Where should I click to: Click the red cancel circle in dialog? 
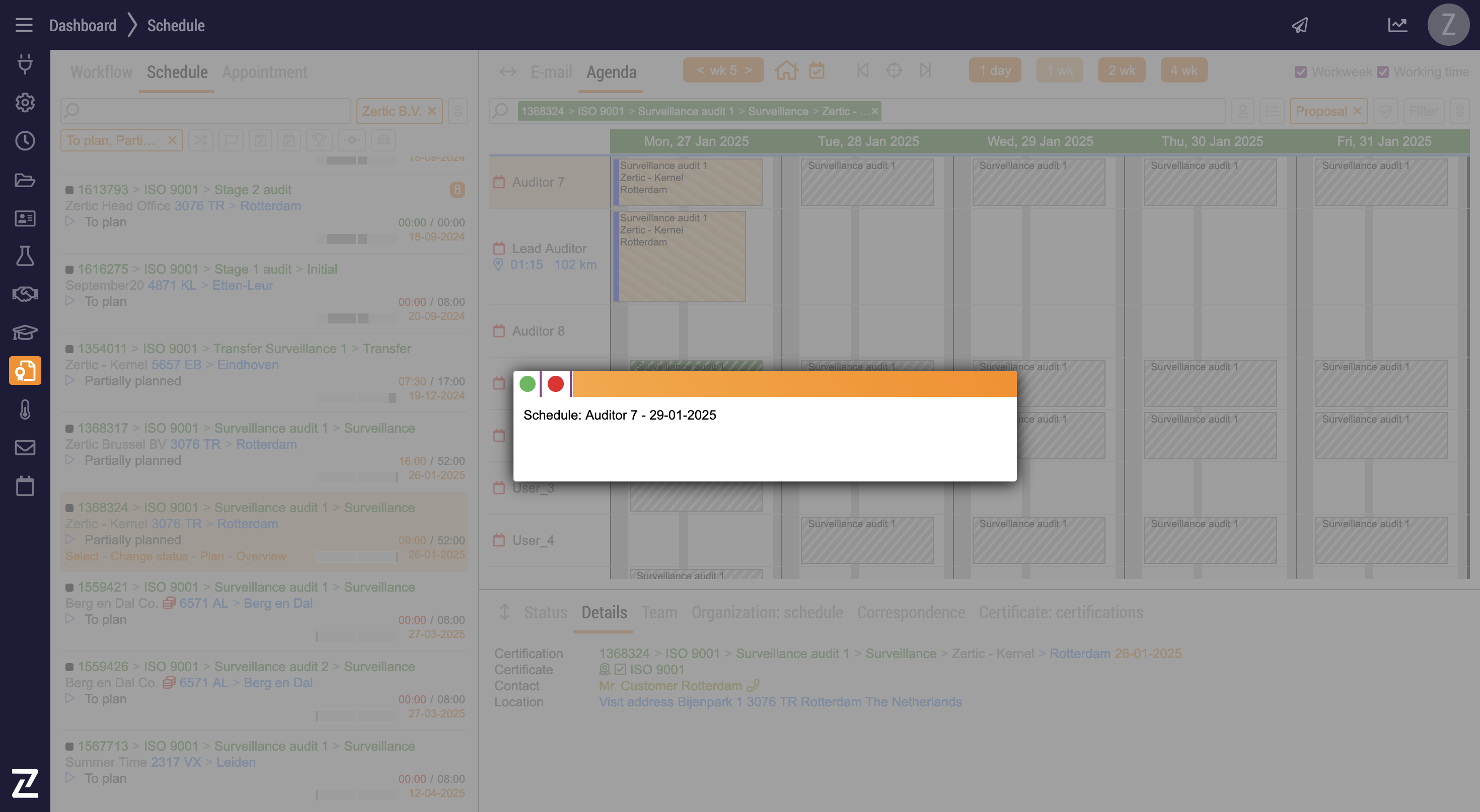tap(555, 383)
